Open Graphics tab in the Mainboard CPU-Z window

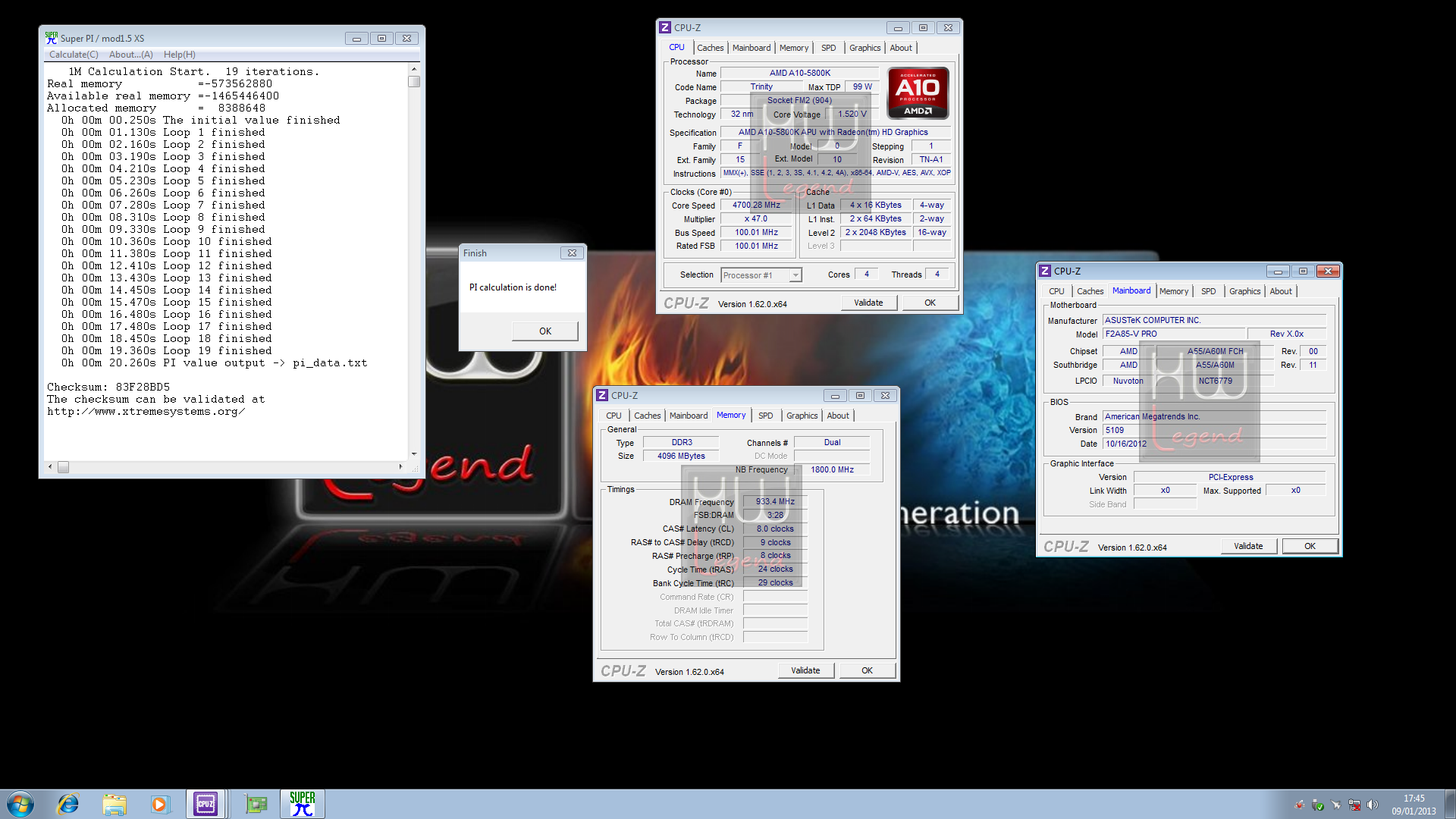(1245, 291)
